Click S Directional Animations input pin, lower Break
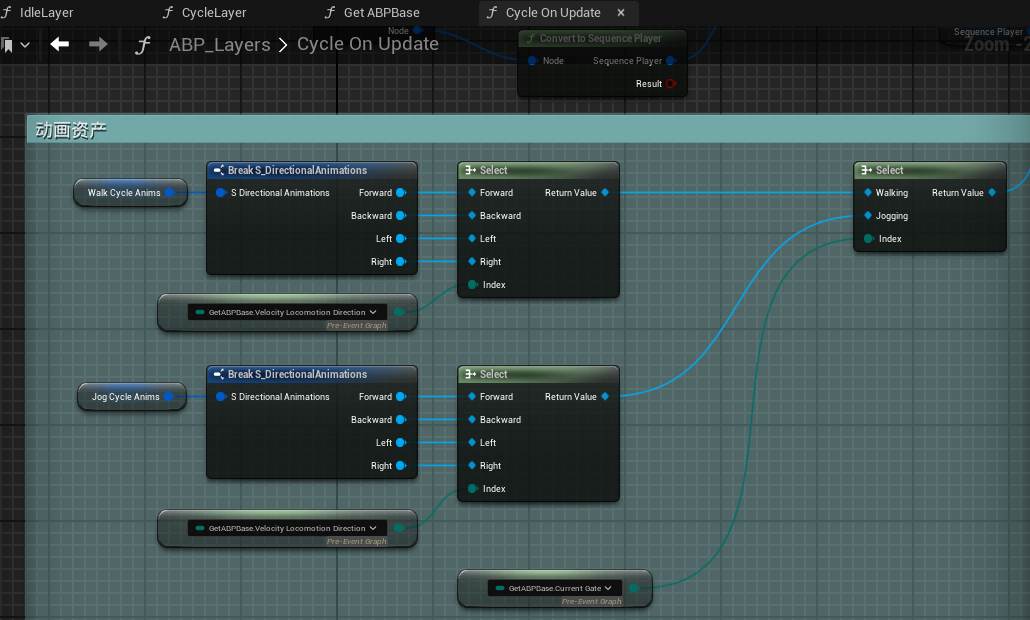Viewport: 1030px width, 620px height. pyautogui.click(x=221, y=397)
